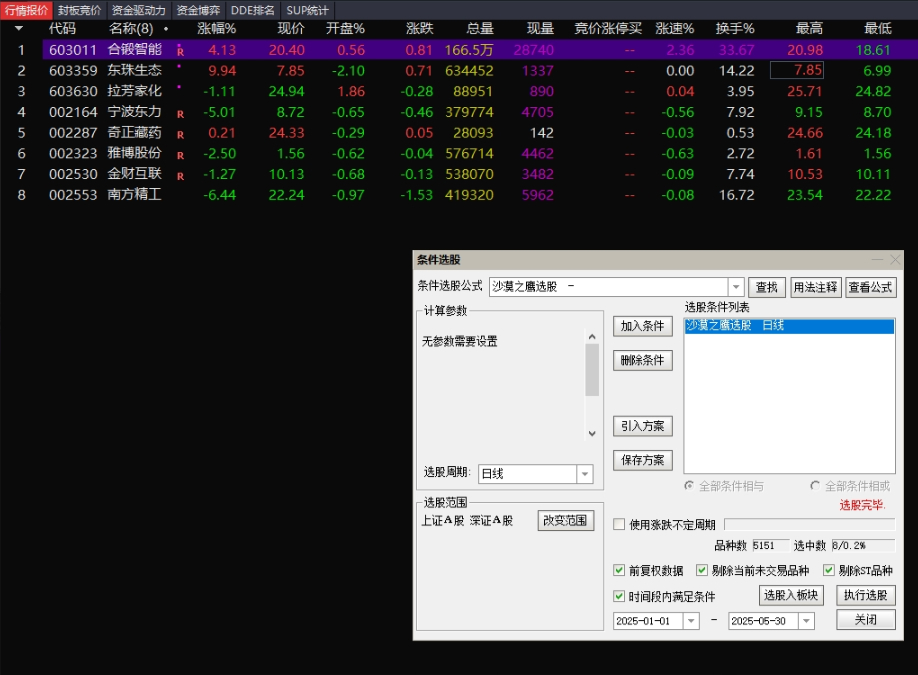This screenshot has height=675, width=918.
Task: Click R marker on 宁波东力 row
Action: (180, 114)
